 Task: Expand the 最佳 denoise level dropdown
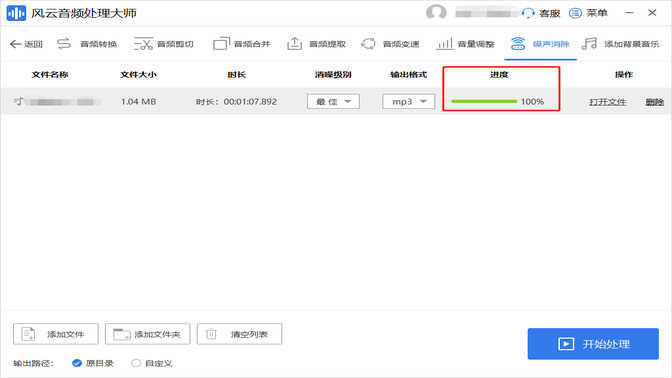(x=333, y=102)
